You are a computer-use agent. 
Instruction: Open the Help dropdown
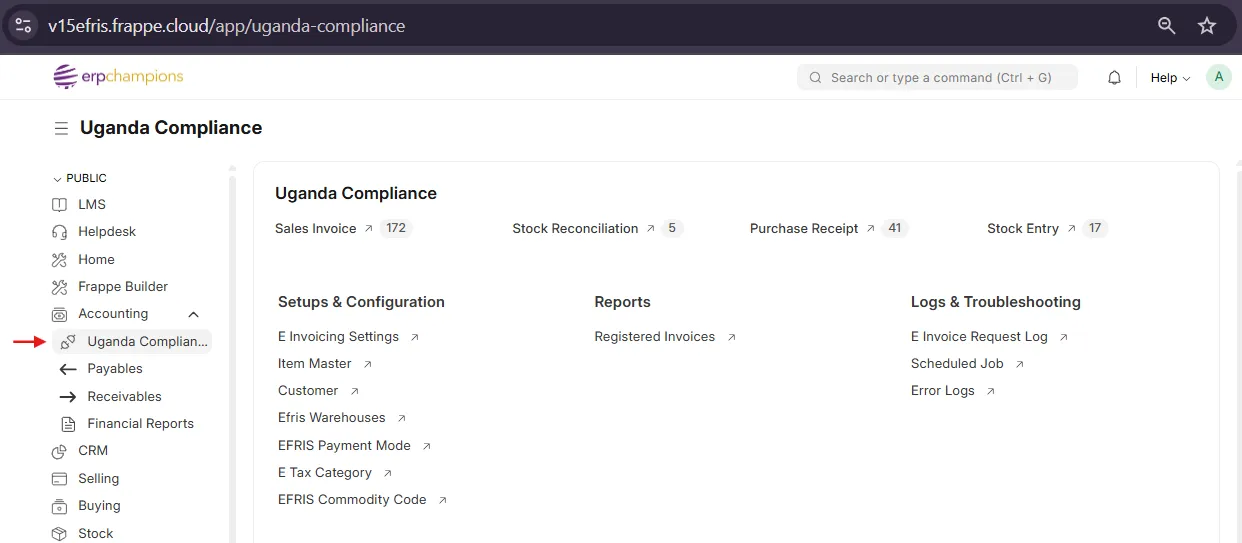[1170, 77]
